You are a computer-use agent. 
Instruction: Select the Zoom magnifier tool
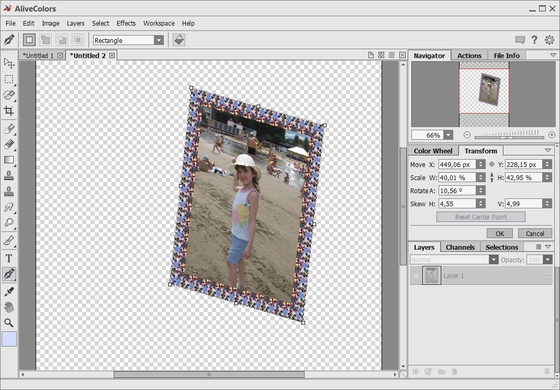pyautogui.click(x=9, y=323)
